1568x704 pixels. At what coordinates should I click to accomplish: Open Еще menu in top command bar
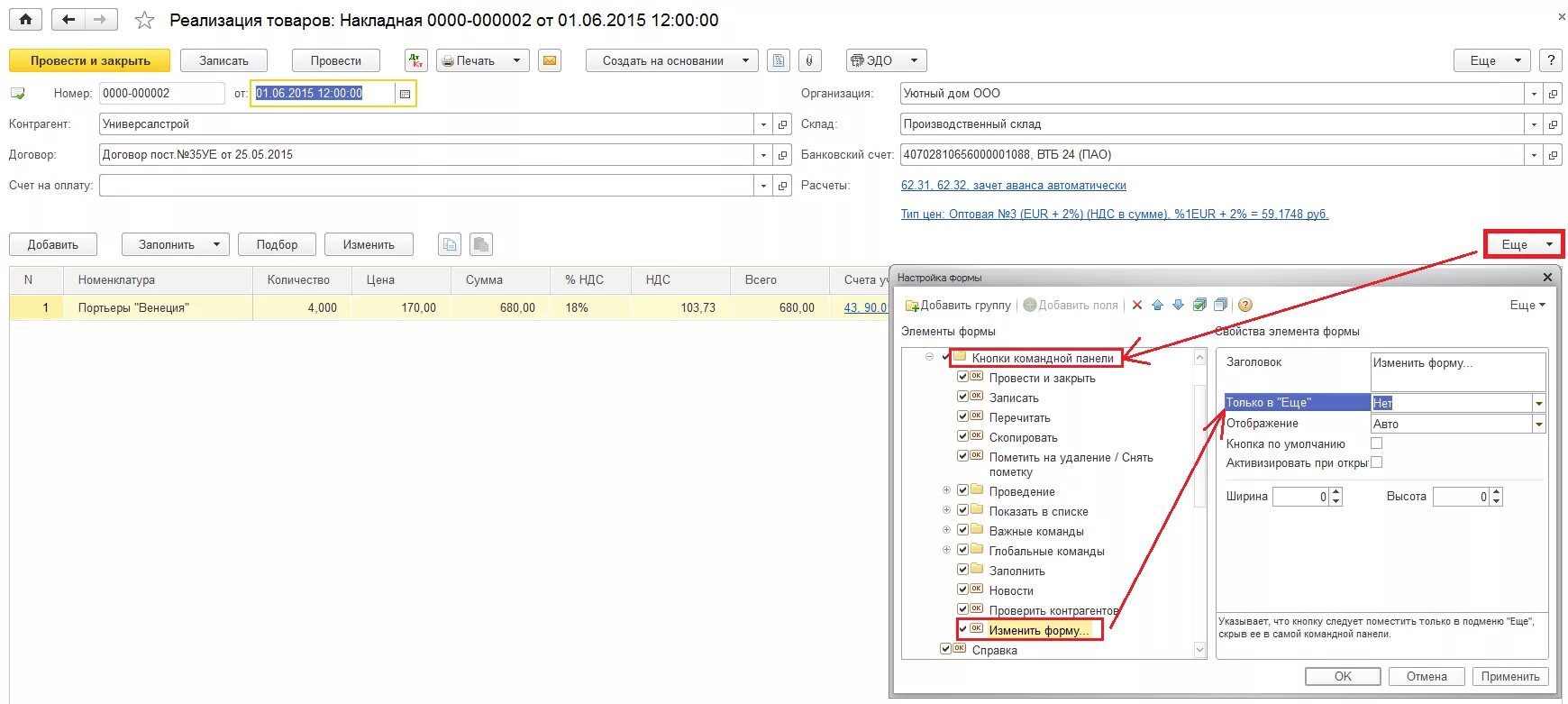[x=1491, y=60]
